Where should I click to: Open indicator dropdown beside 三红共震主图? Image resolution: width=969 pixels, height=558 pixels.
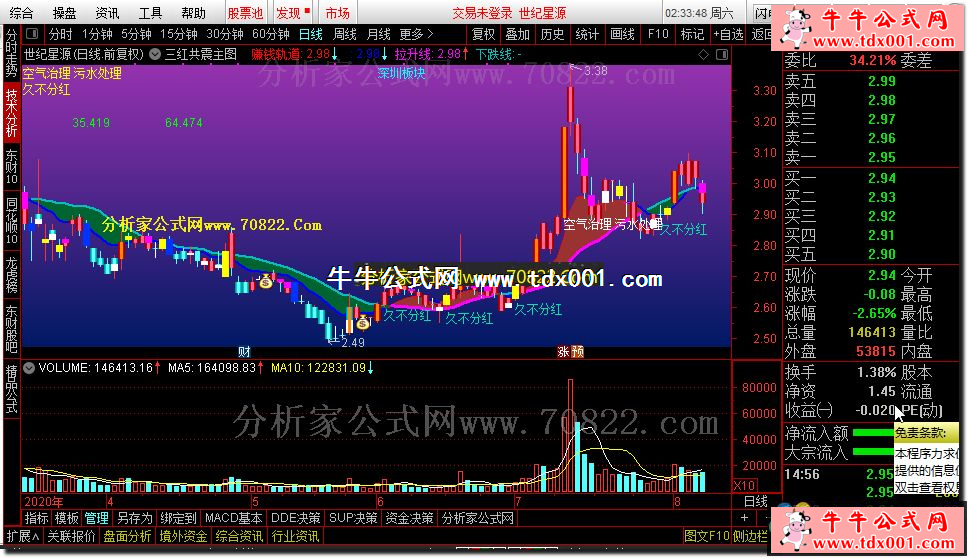point(155,54)
